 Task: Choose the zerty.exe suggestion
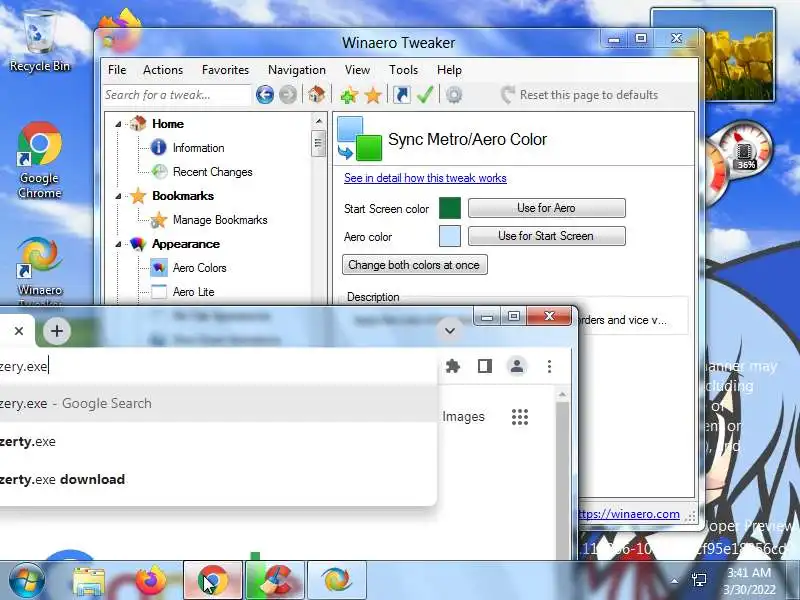pyautogui.click(x=218, y=441)
